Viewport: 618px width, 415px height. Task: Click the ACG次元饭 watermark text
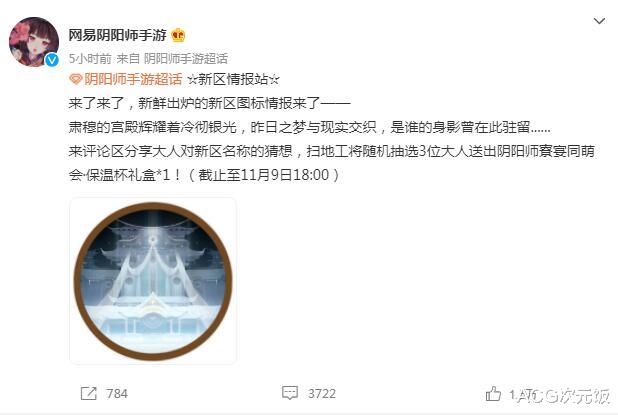click(x=564, y=396)
